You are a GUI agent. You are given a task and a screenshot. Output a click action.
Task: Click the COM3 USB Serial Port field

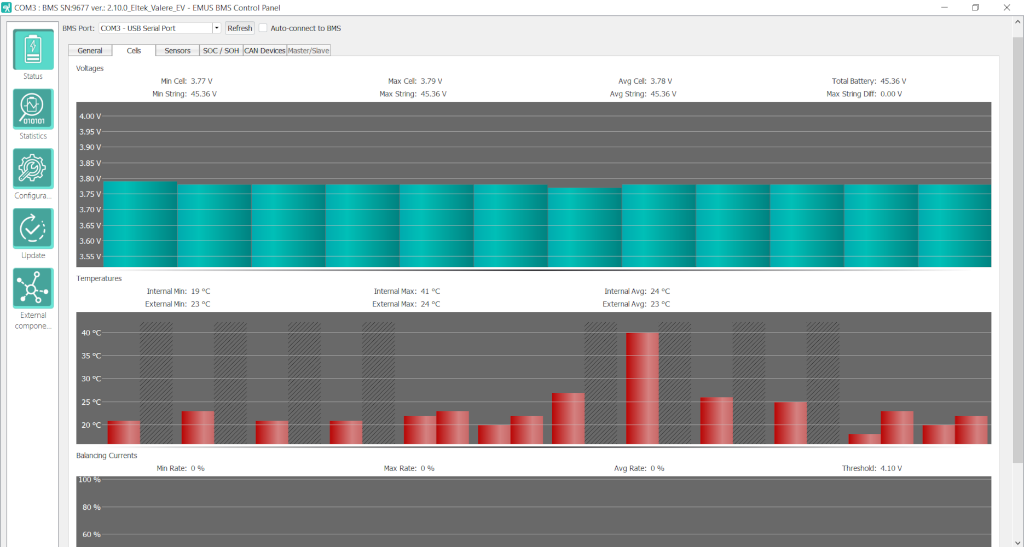(154, 28)
